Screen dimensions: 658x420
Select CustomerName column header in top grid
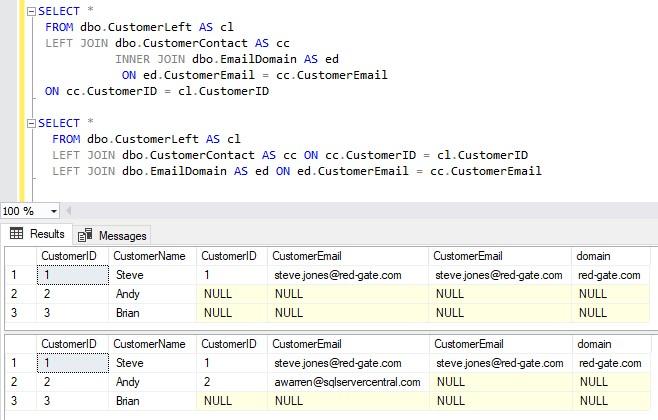(151, 257)
